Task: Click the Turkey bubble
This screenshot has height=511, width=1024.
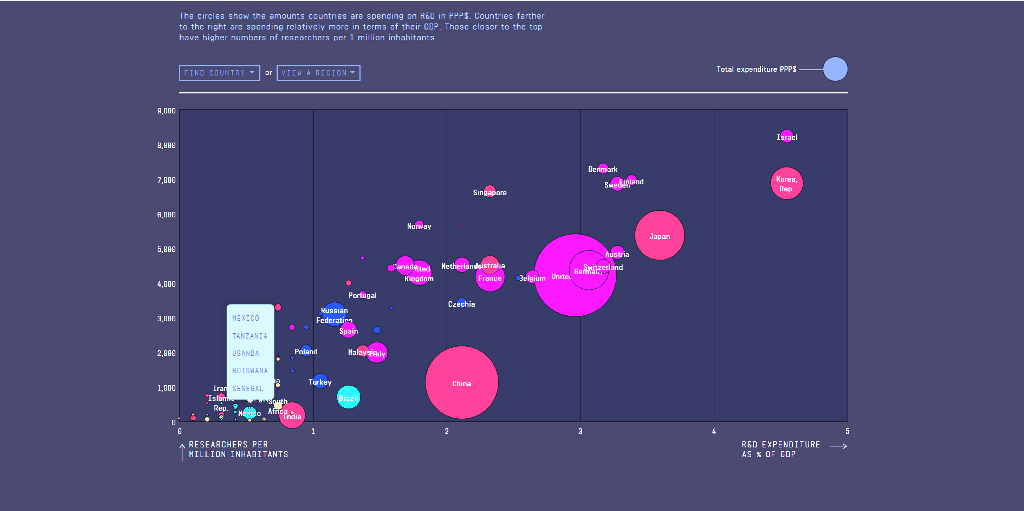Action: (320, 381)
